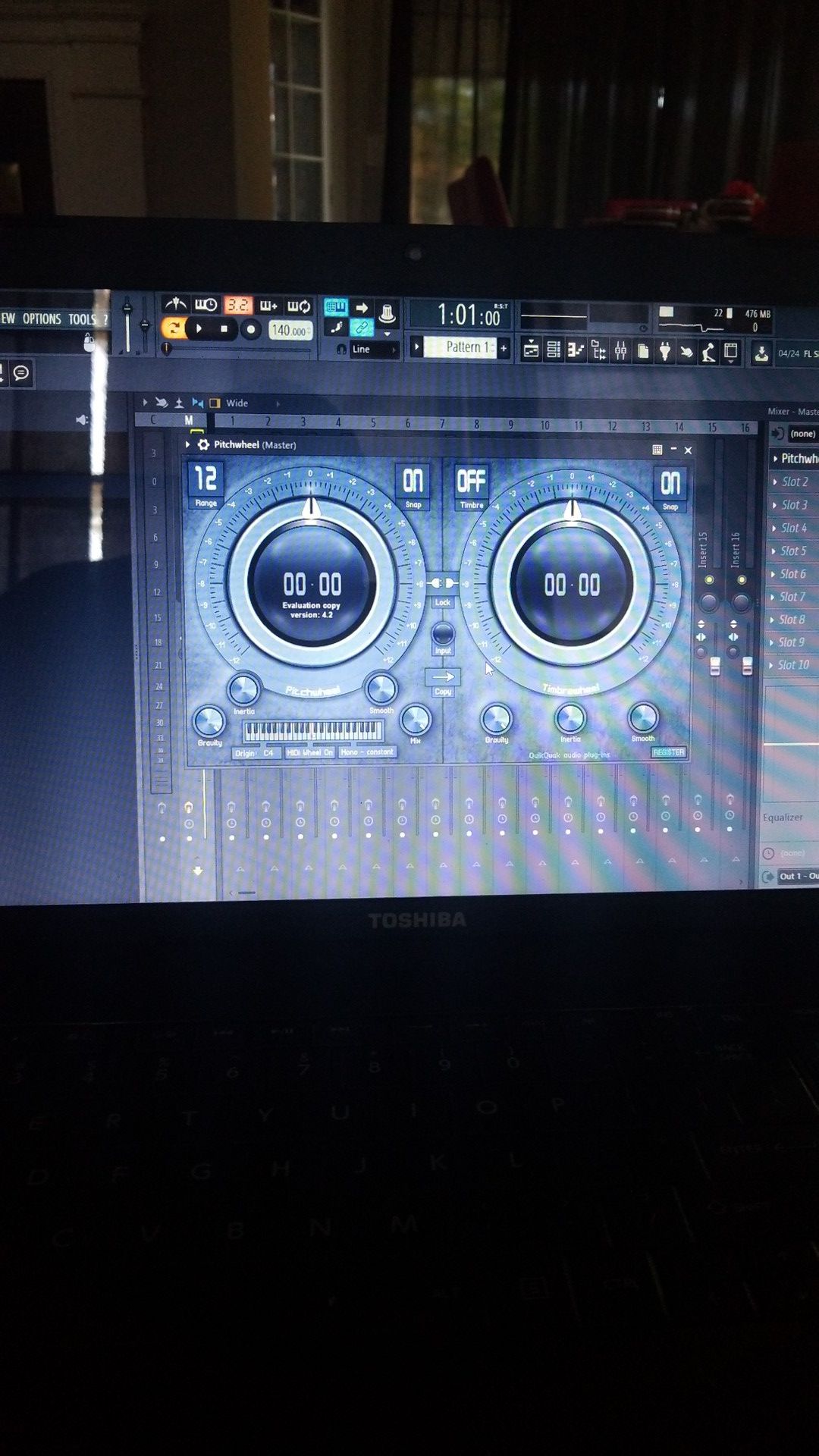Click the step-edit arrow icon in the toolbar
This screenshot has height=1456, width=819.
click(x=362, y=307)
